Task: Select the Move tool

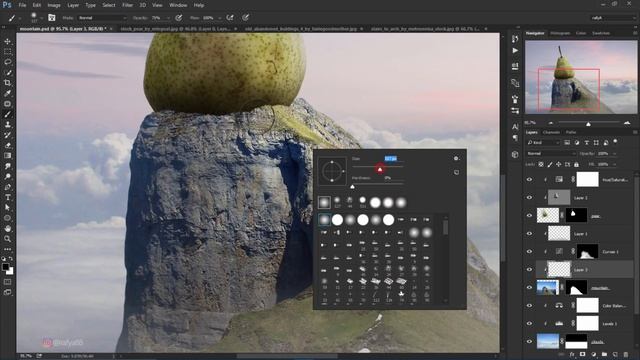Action: click(x=7, y=42)
